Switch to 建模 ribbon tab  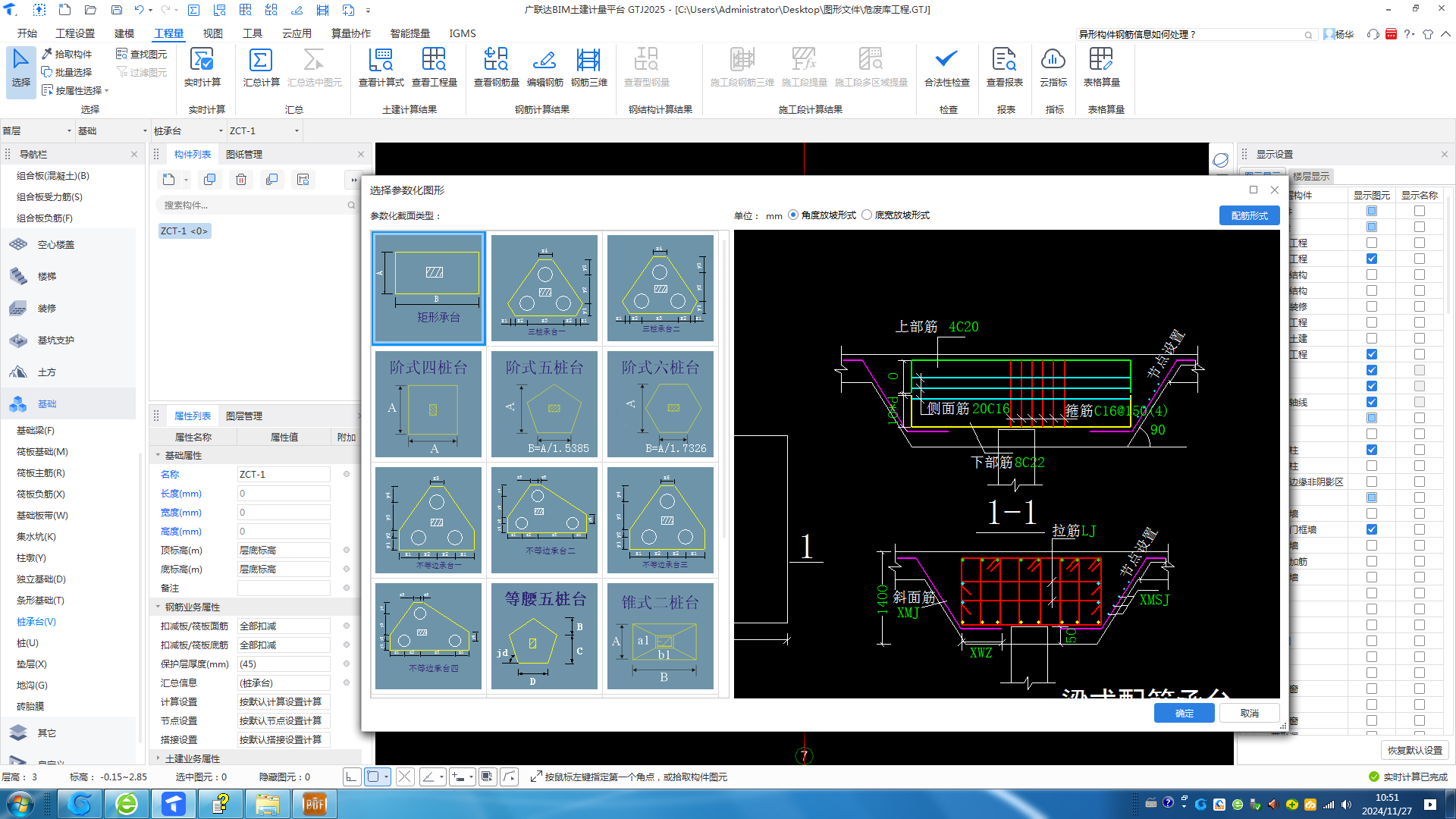(x=124, y=33)
